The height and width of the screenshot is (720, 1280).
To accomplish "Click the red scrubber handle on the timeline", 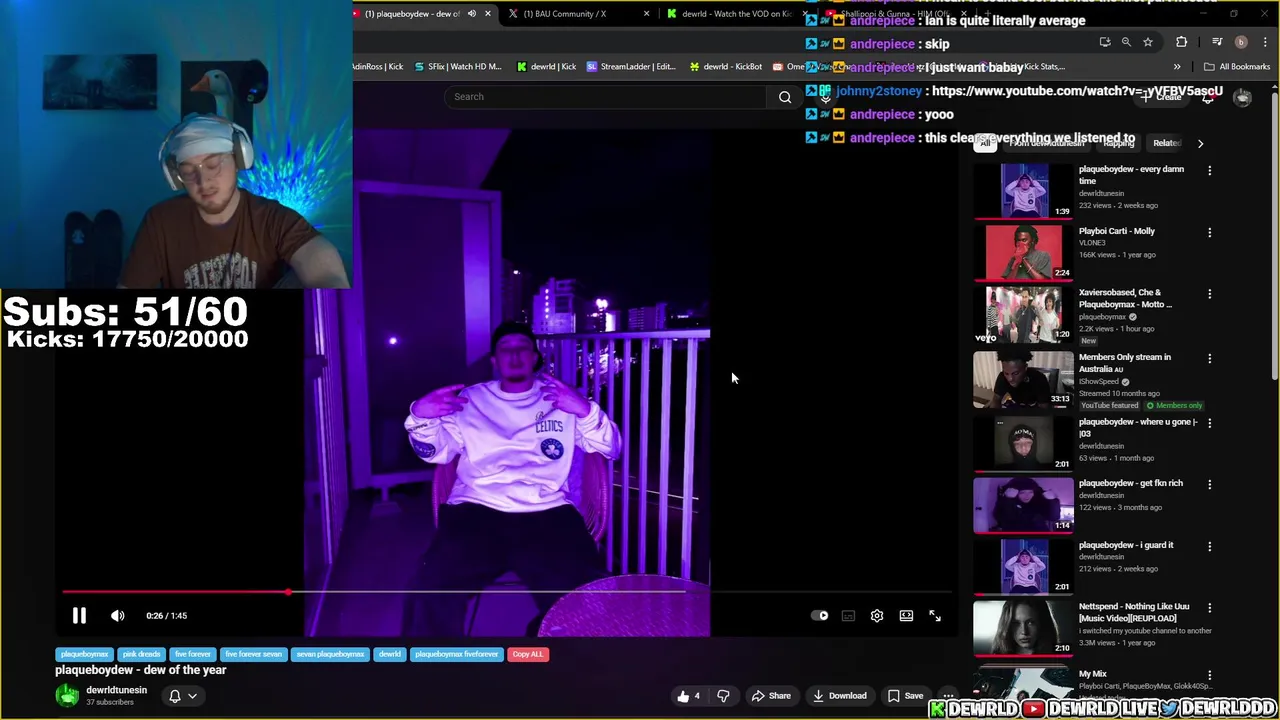I will [x=288, y=593].
